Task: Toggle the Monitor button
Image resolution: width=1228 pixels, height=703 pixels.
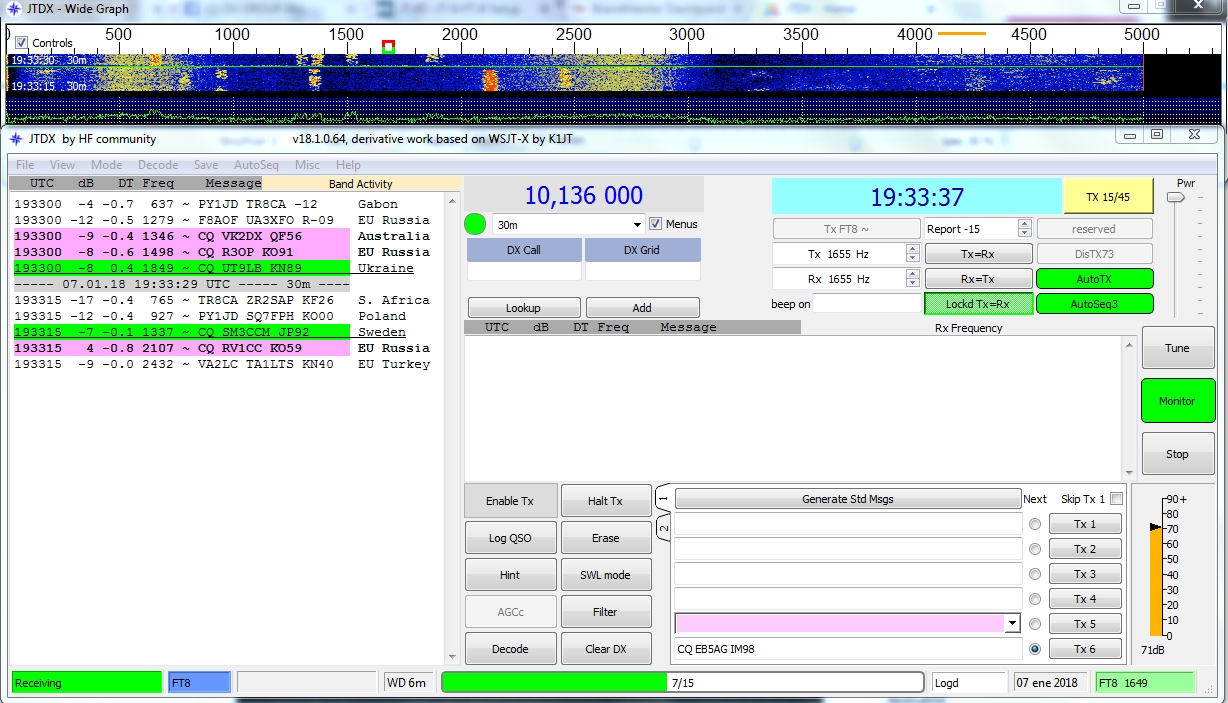Action: point(1177,401)
